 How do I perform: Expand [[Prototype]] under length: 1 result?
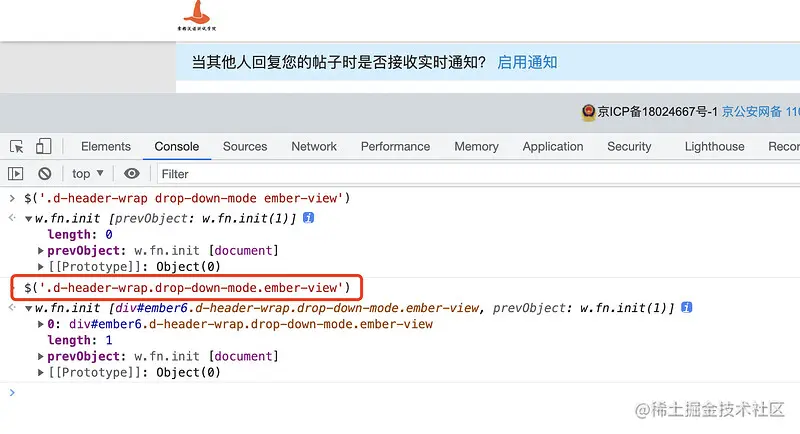coord(40,372)
